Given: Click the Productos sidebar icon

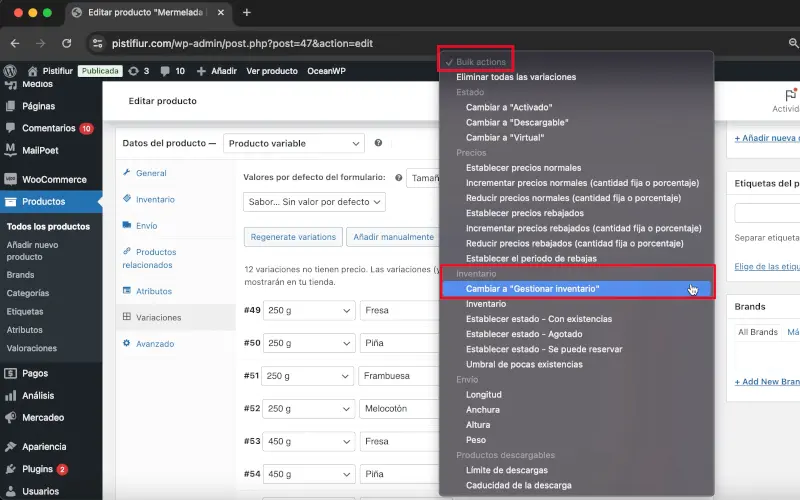Looking at the screenshot, I should tap(10, 202).
